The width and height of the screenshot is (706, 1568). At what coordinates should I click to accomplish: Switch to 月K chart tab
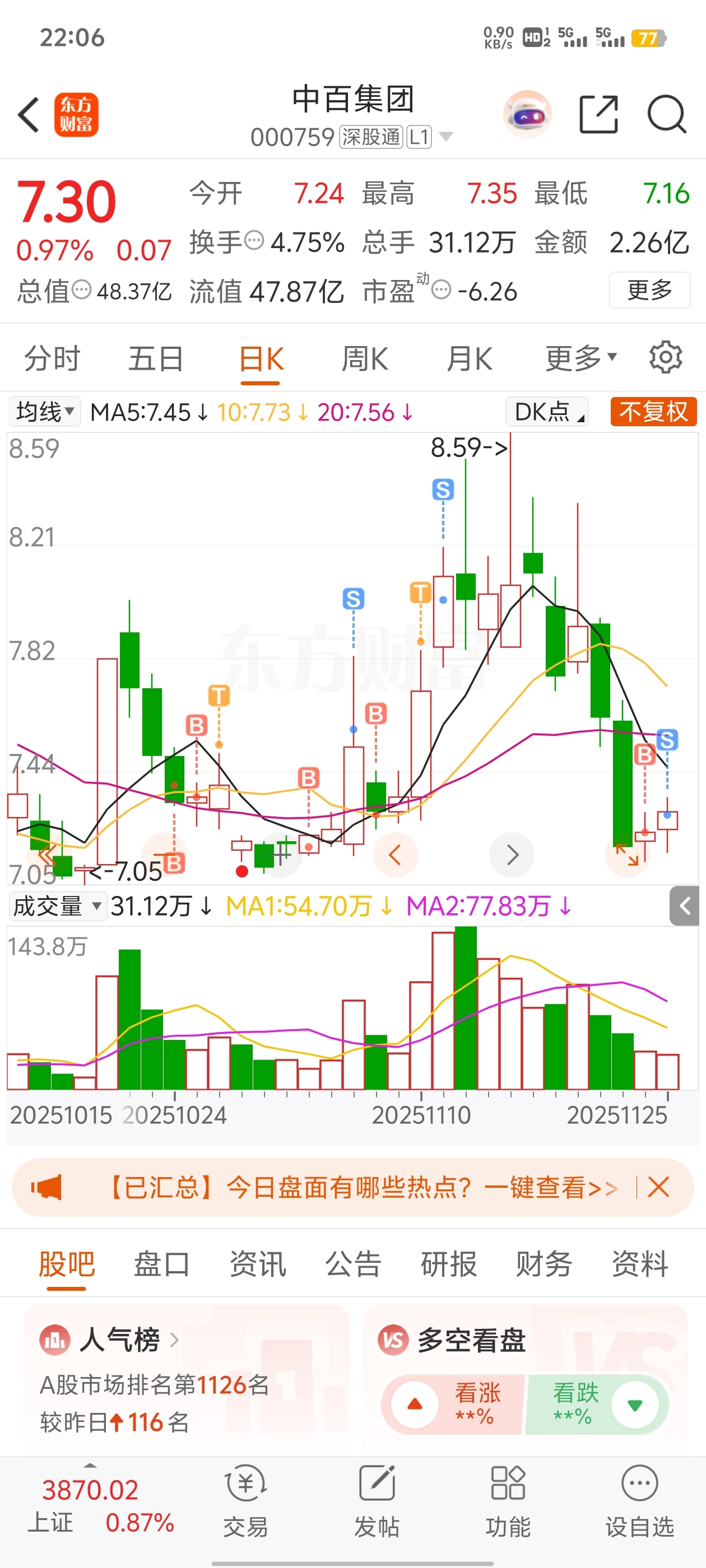(469, 358)
